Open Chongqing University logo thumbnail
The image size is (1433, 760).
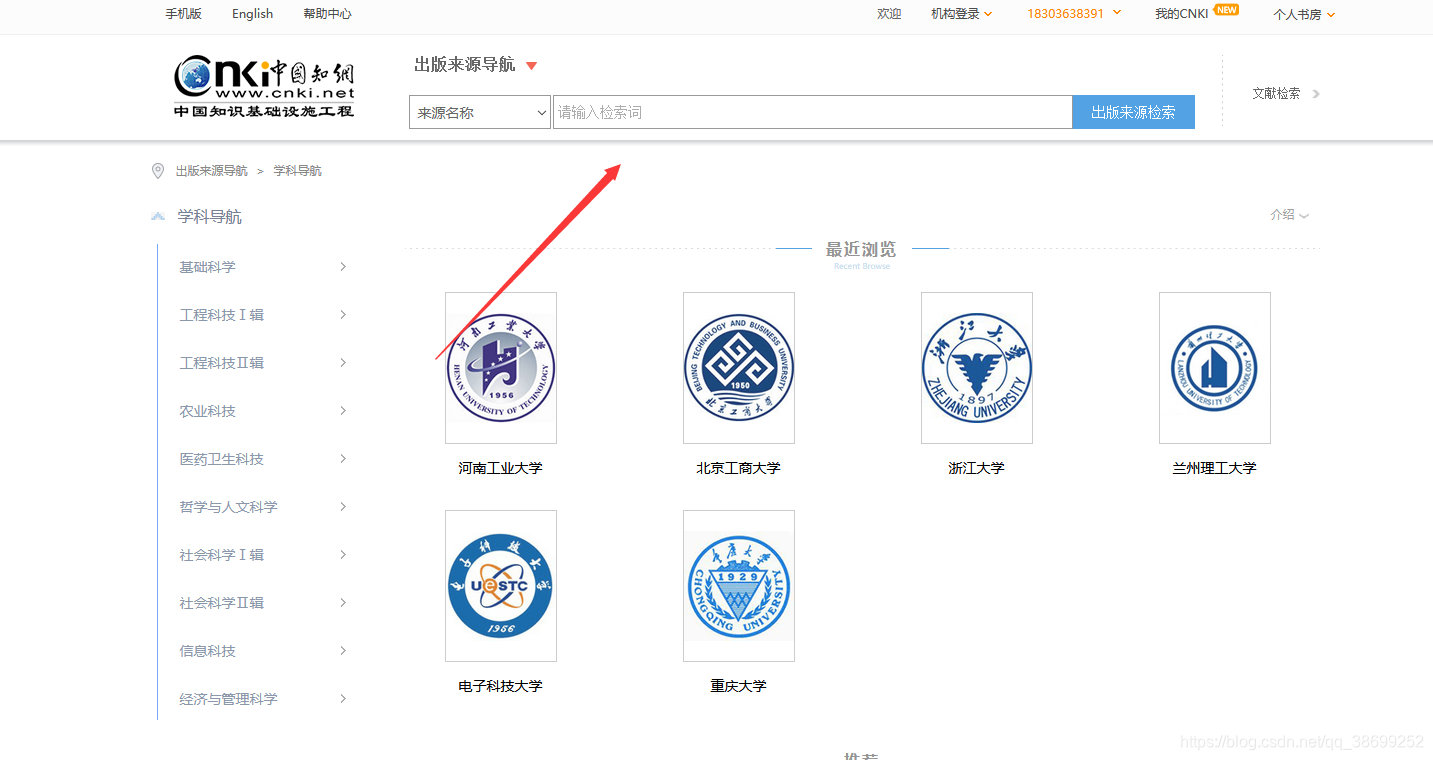(x=739, y=586)
